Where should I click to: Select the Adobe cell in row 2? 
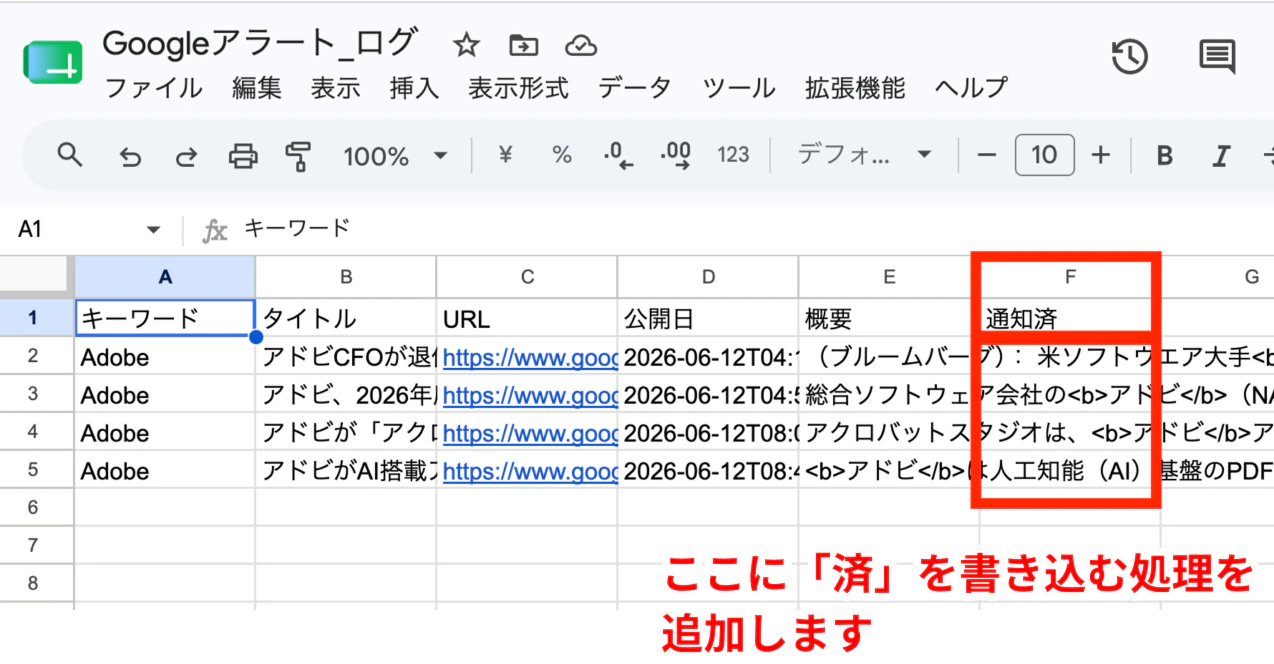[x=165, y=357]
